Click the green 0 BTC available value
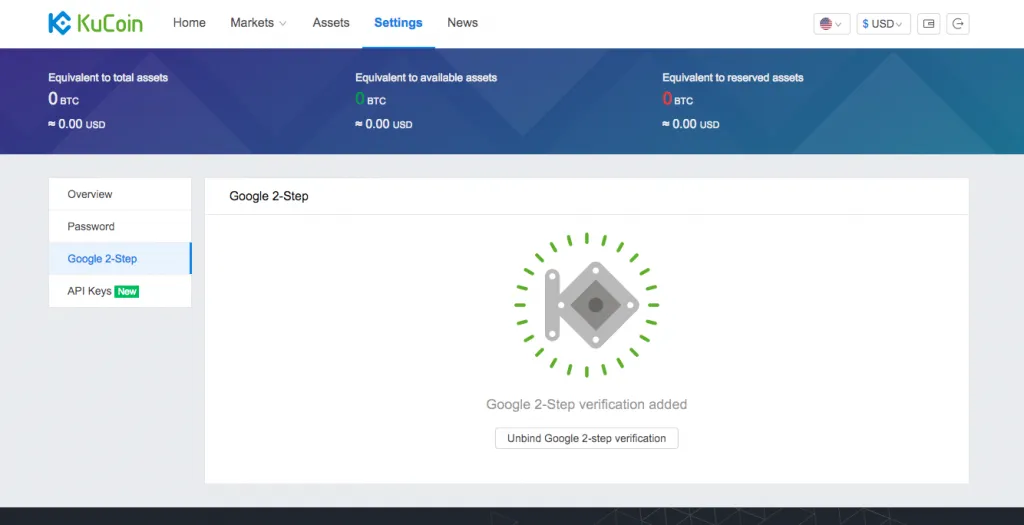1024x525 pixels. [370, 99]
